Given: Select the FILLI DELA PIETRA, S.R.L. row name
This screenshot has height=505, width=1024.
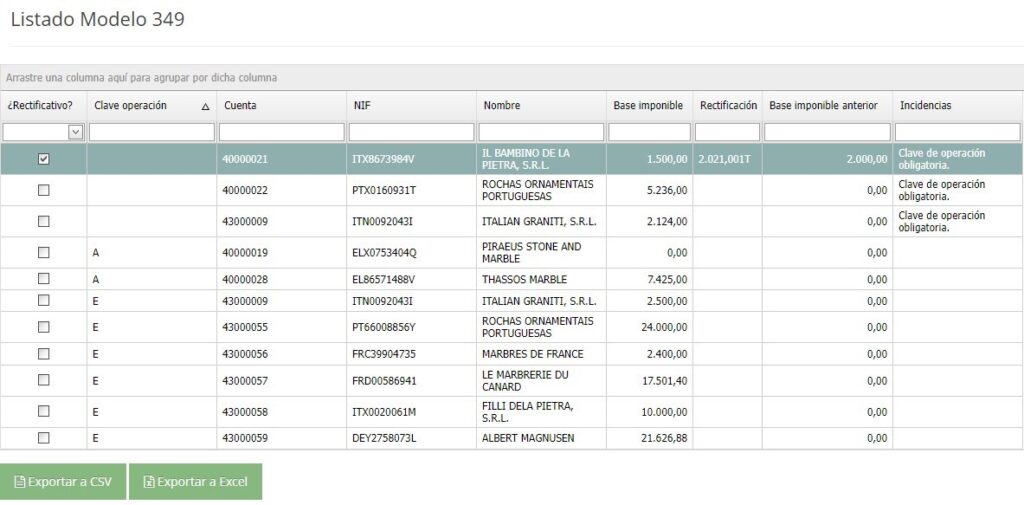Looking at the screenshot, I should pos(527,412).
